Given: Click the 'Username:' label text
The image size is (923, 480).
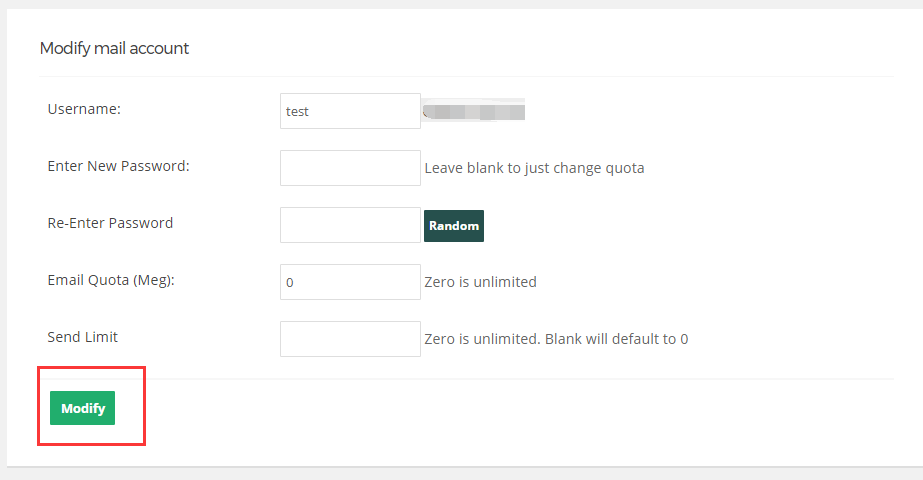Looking at the screenshot, I should 84,109.
